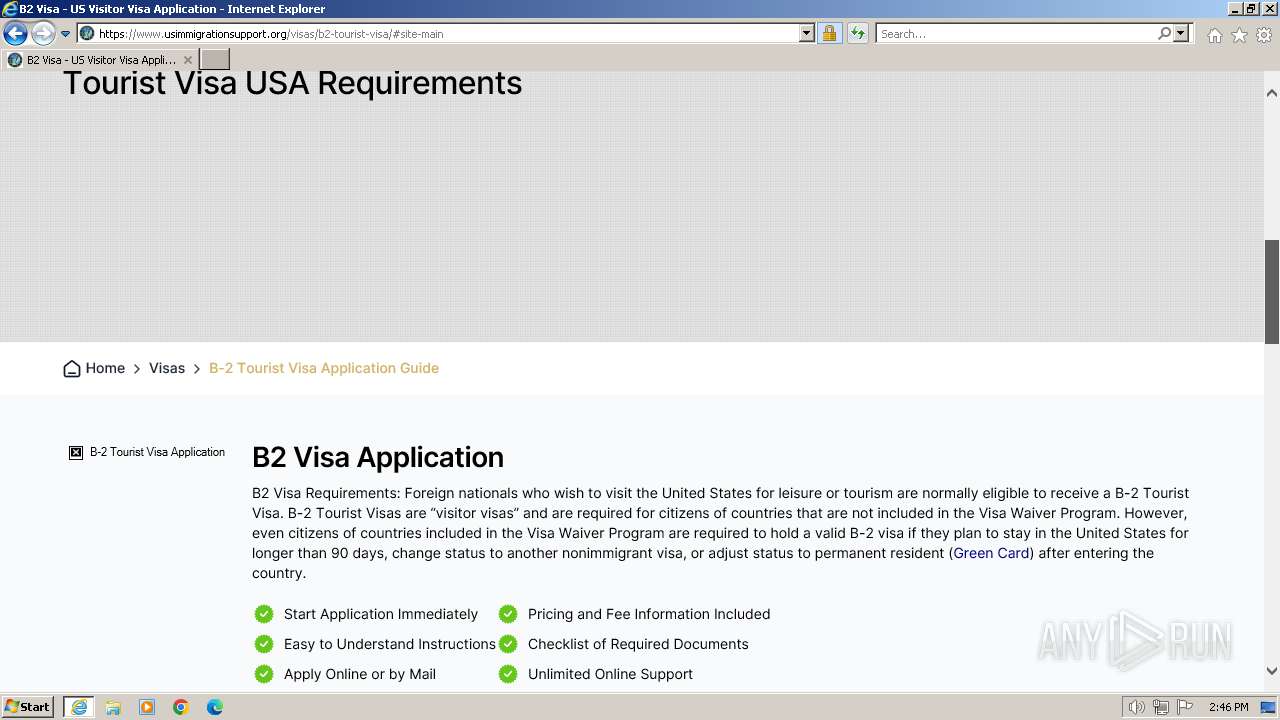
Task: Click the volume speaker tray icon
Action: [x=1137, y=707]
